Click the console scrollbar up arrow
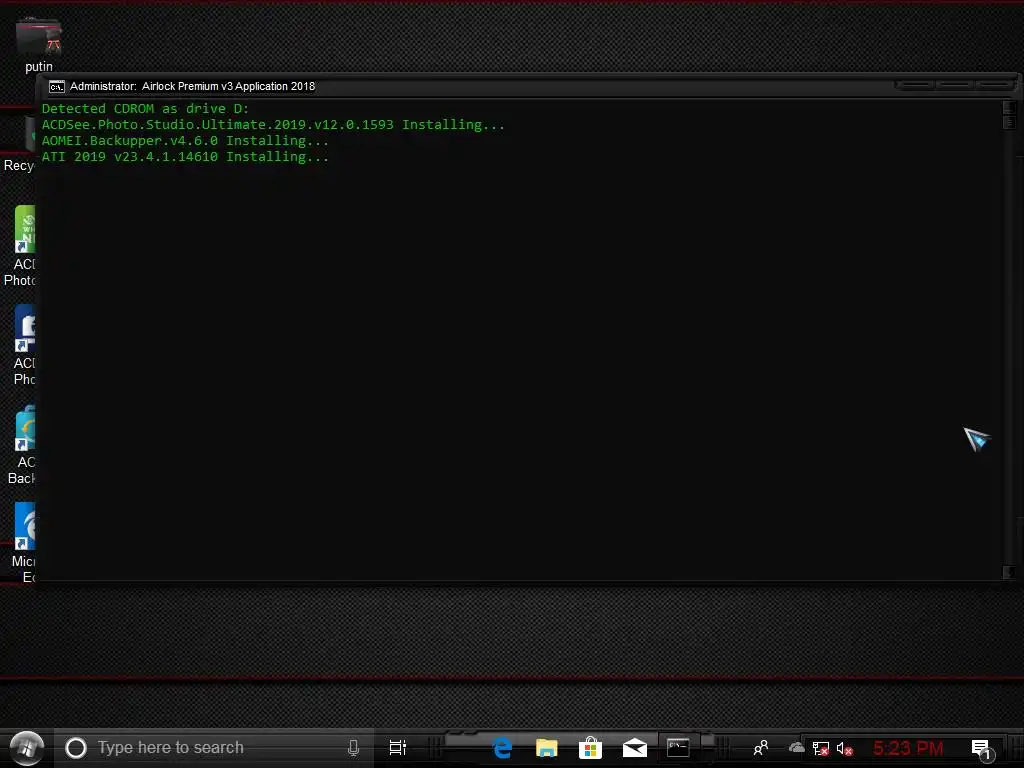 click(1009, 108)
